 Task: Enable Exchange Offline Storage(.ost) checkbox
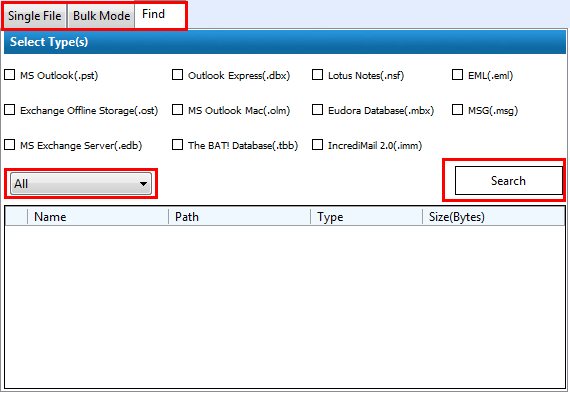tap(9, 110)
